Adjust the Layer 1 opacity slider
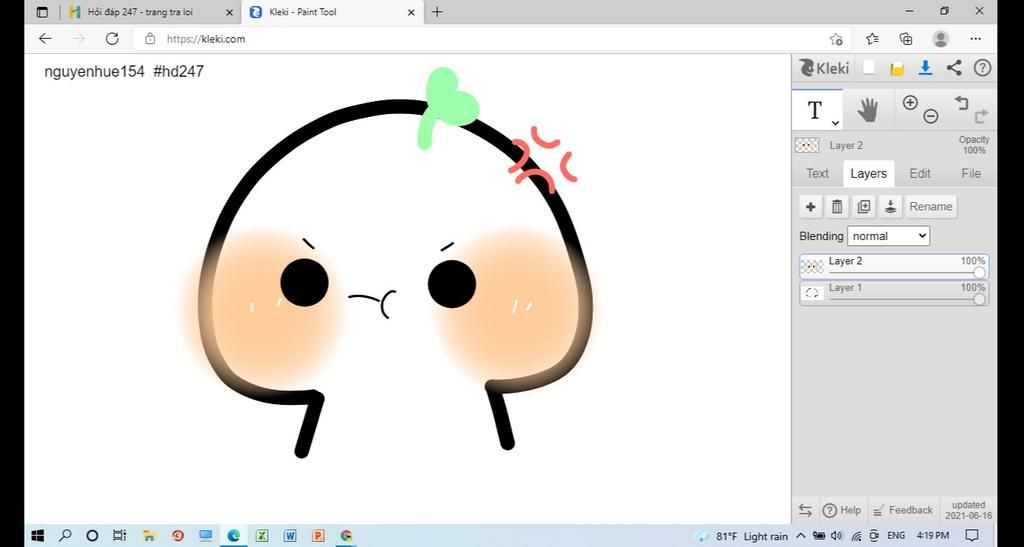This screenshot has width=1024, height=547. point(979,300)
